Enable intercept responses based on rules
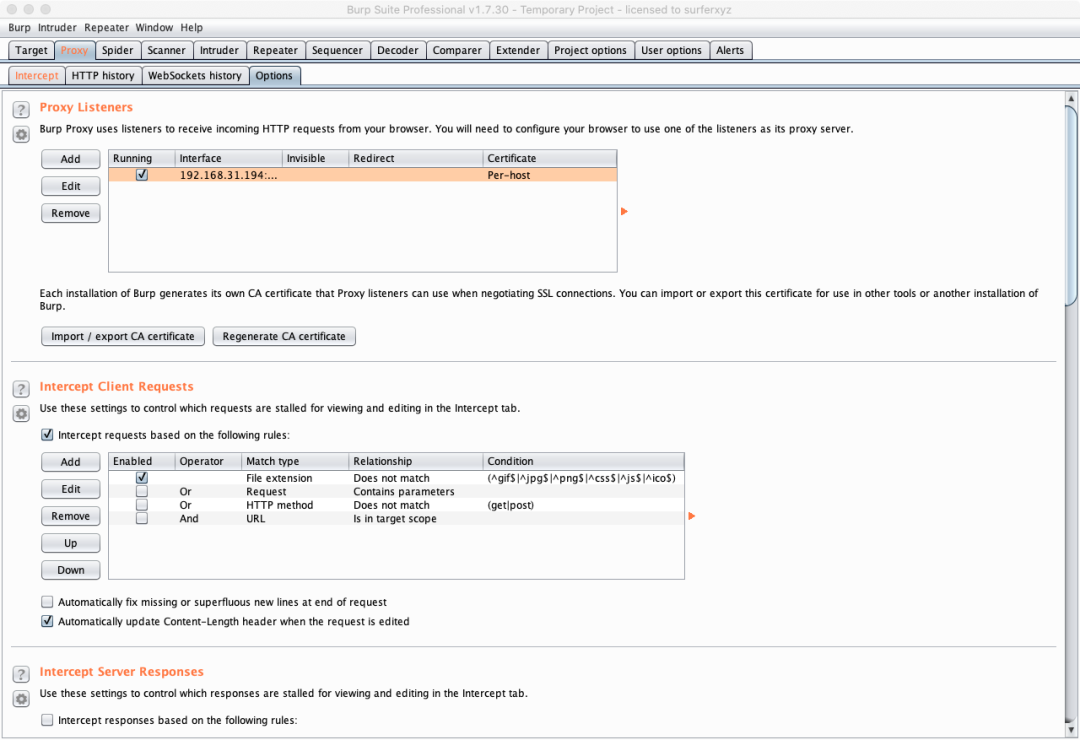This screenshot has height=740, width=1080. pos(47,720)
